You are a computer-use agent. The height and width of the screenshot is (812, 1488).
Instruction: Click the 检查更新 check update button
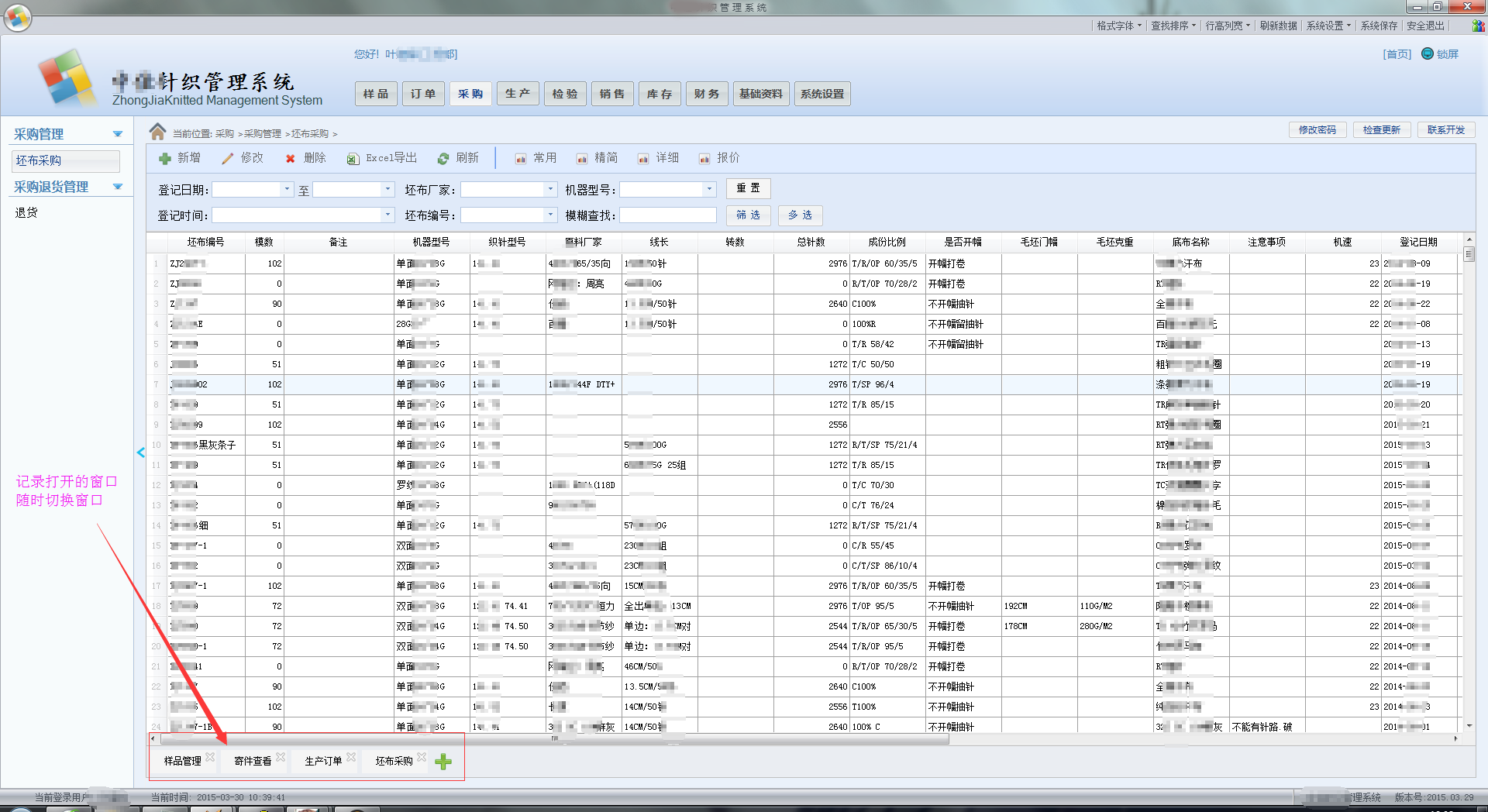tap(1382, 129)
